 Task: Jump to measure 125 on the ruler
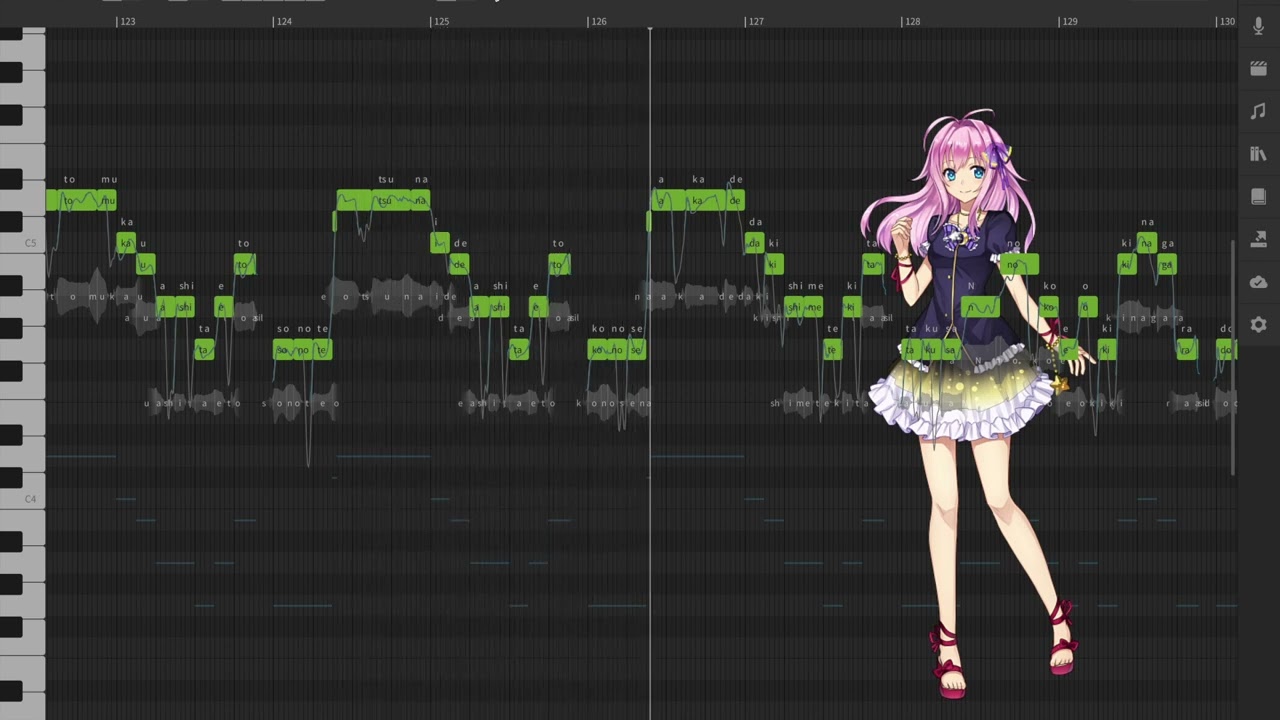(x=440, y=21)
